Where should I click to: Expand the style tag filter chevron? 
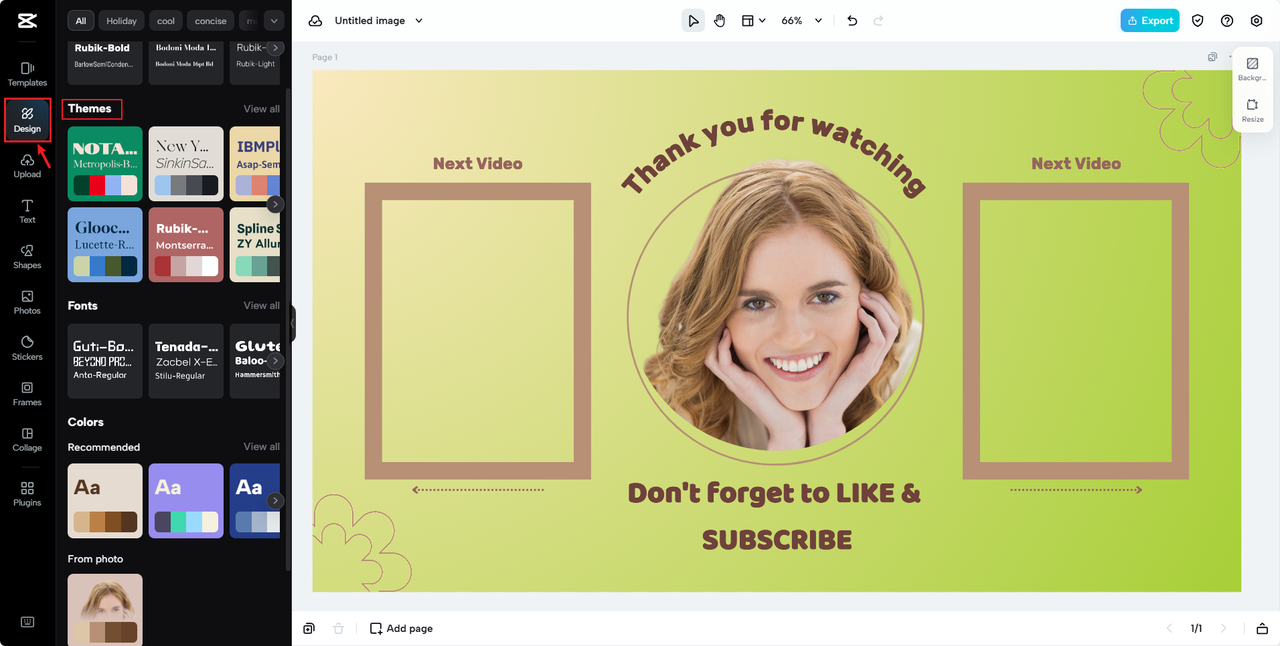(x=273, y=20)
